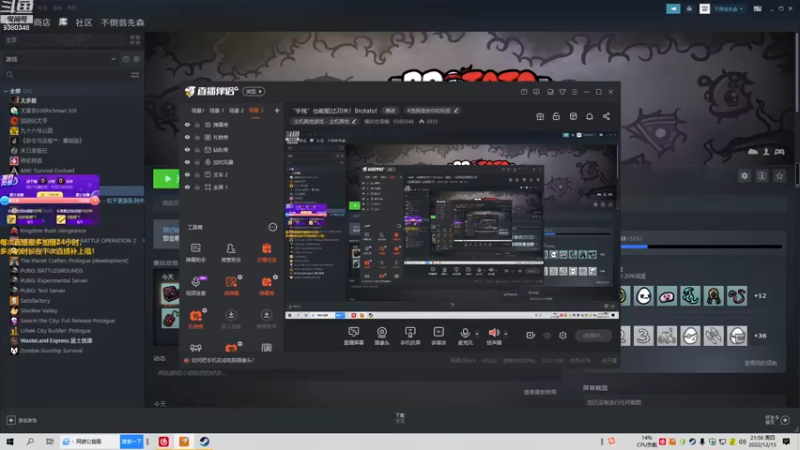
Task: Open the 多人连麦 tool
Action: tap(231, 319)
